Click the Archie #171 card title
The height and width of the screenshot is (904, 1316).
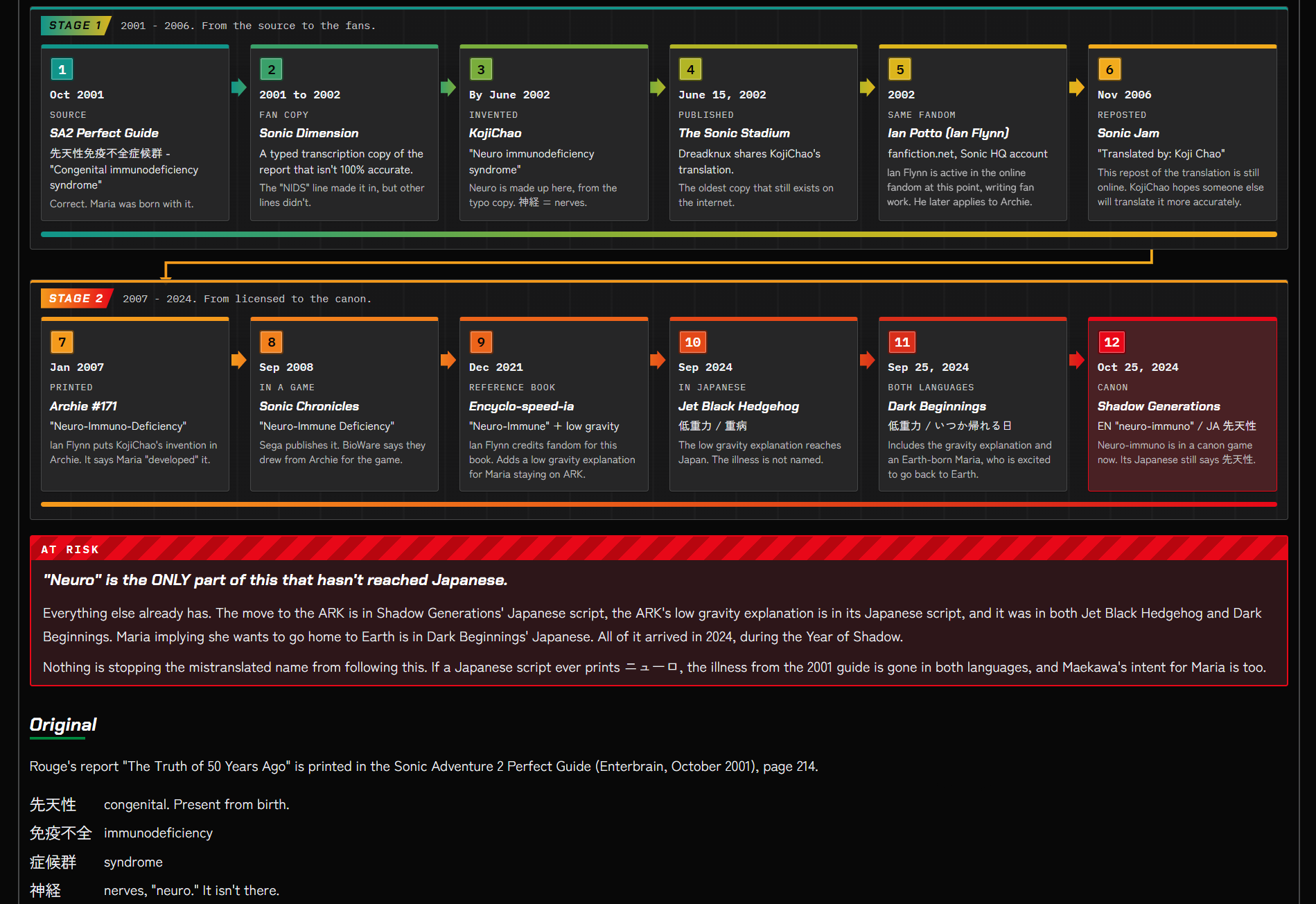click(x=83, y=406)
